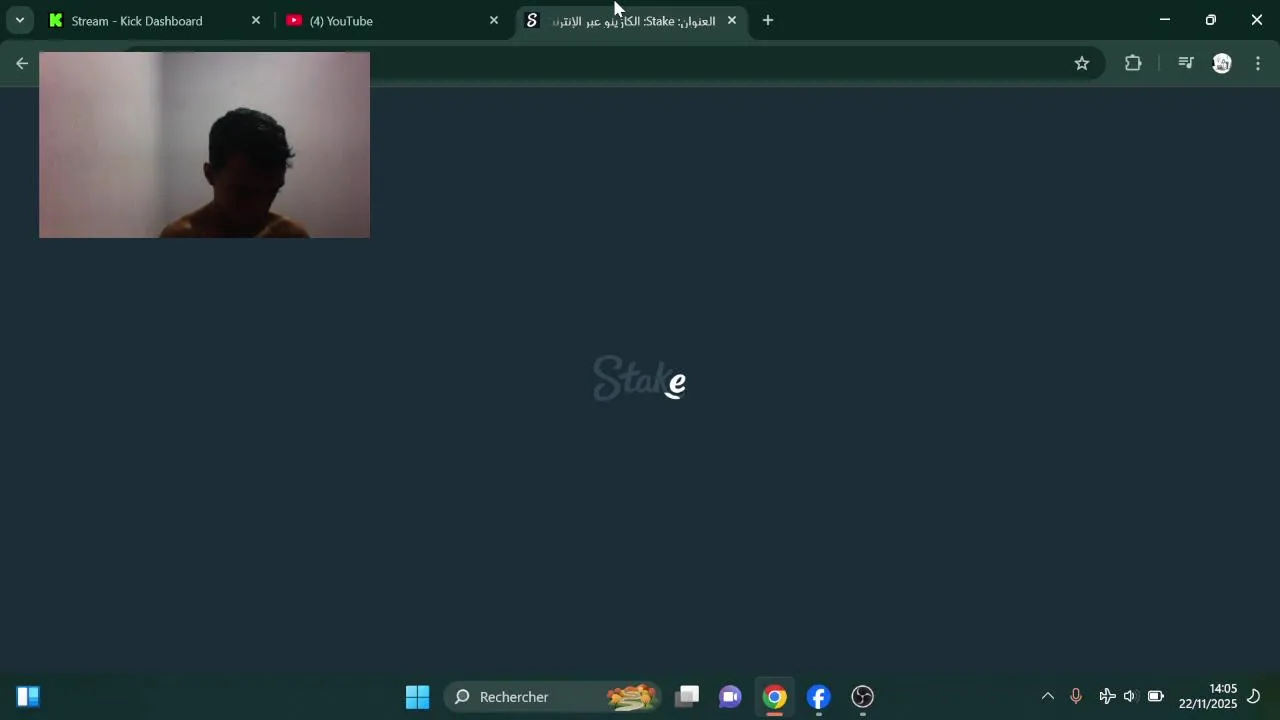The height and width of the screenshot is (720, 1280).
Task: Open Google Chrome from the taskbar
Action: point(774,696)
